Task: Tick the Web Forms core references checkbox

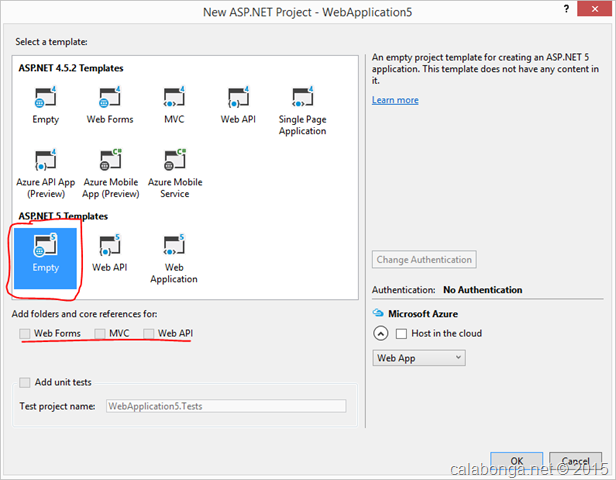Action: (x=25, y=333)
